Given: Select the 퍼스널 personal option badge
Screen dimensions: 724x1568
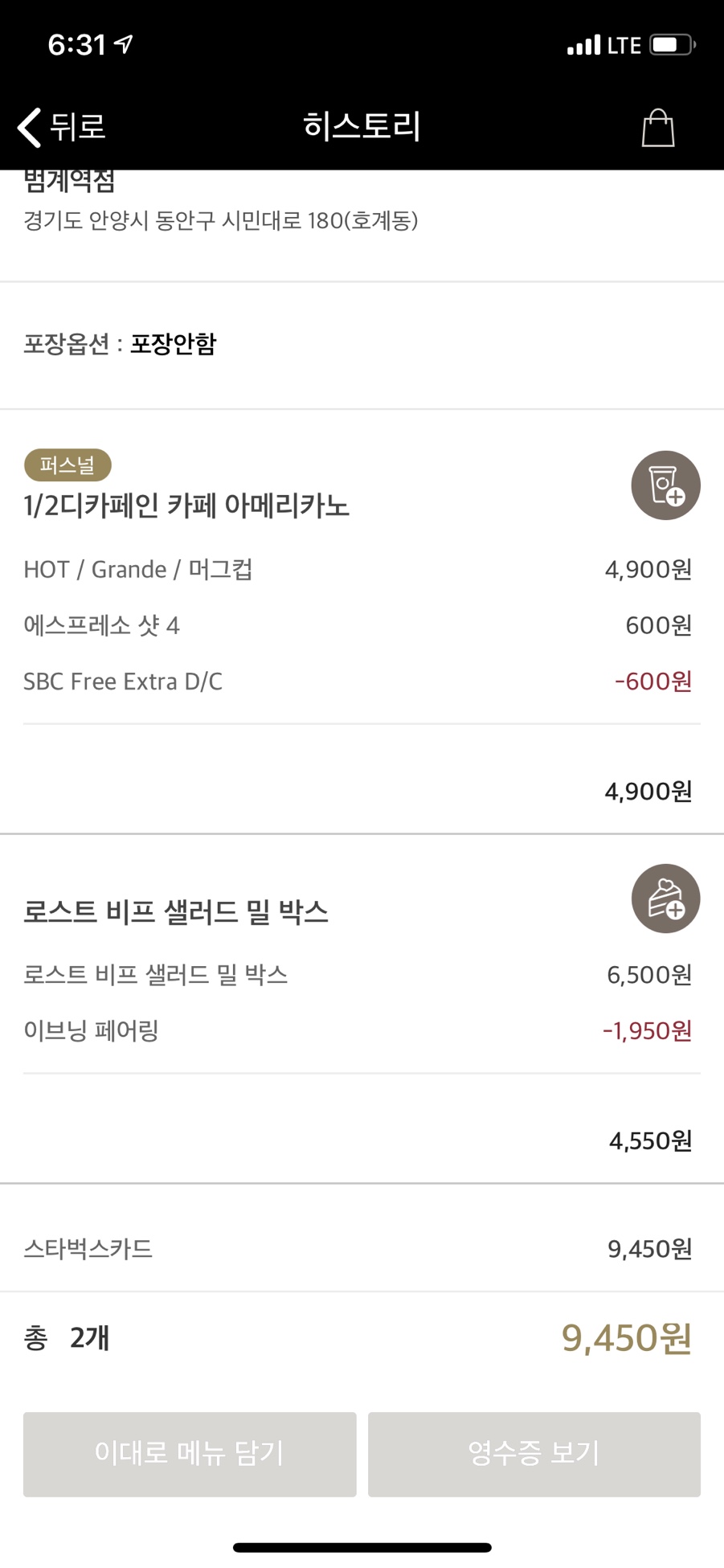Looking at the screenshot, I should 67,465.
